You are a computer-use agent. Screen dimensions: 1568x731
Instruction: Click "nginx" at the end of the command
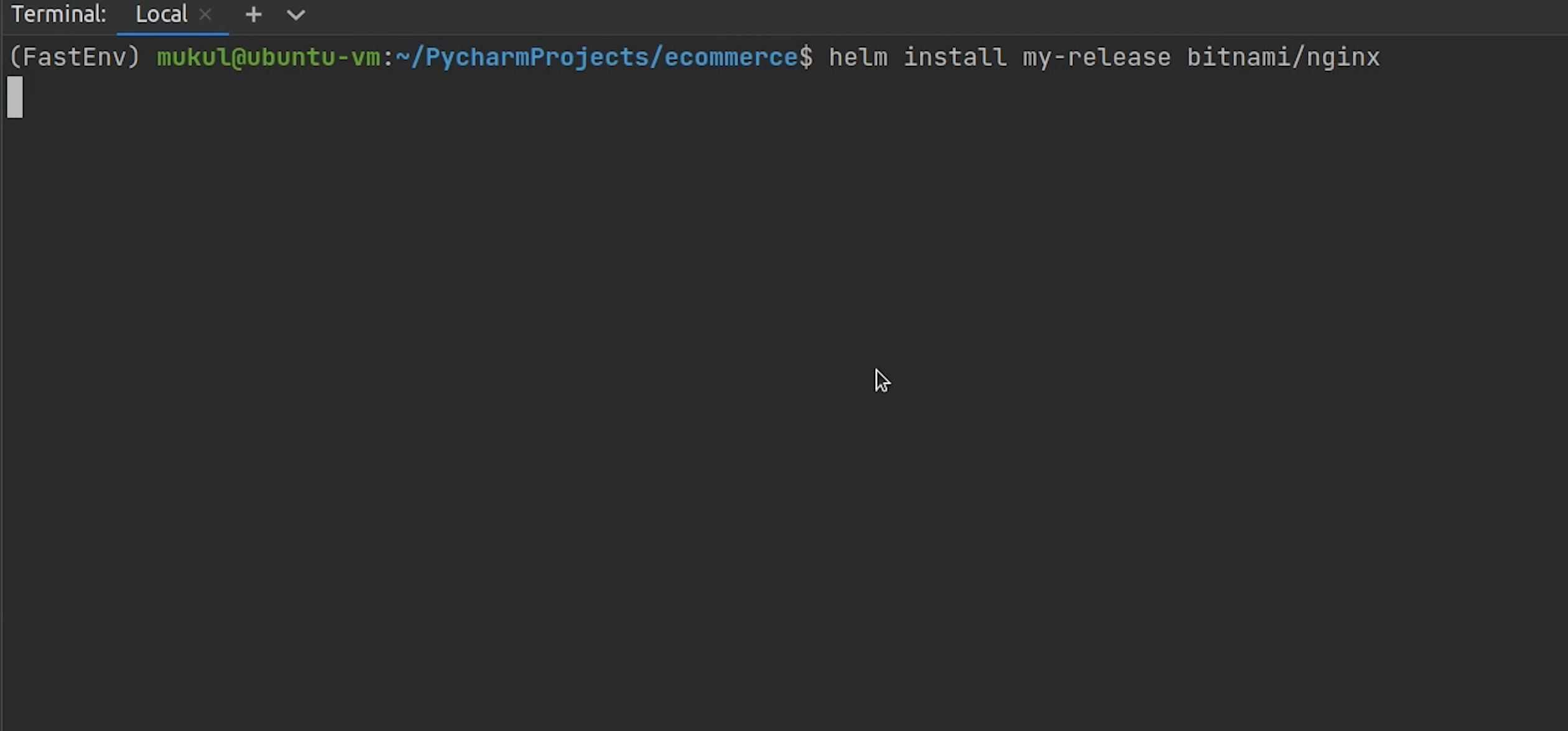pyautogui.click(x=1343, y=57)
